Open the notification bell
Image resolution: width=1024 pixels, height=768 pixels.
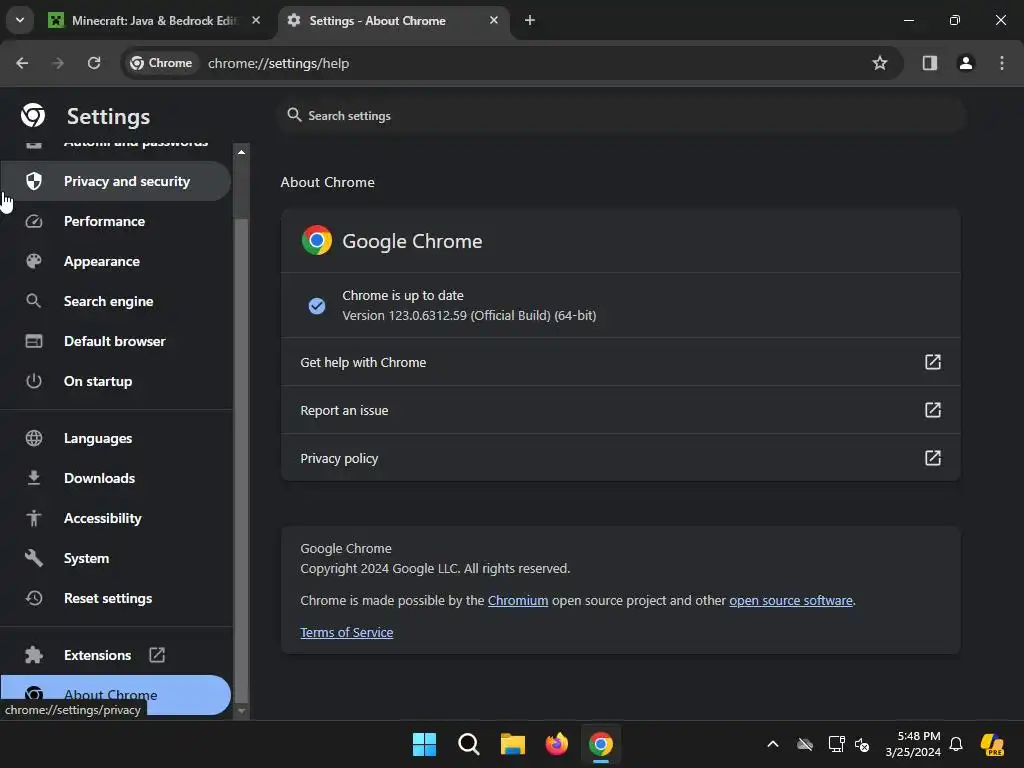[x=956, y=744]
